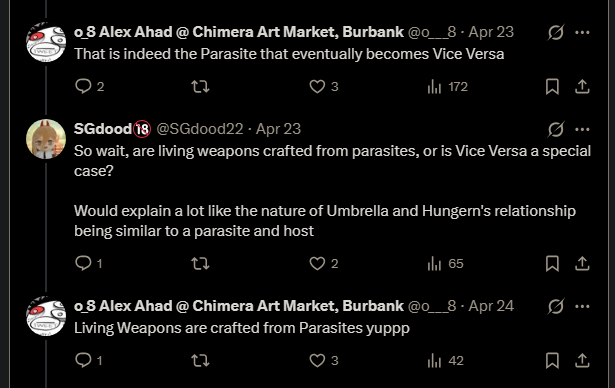View analytics showing 172 views
615x388 pixels.
pos(447,86)
